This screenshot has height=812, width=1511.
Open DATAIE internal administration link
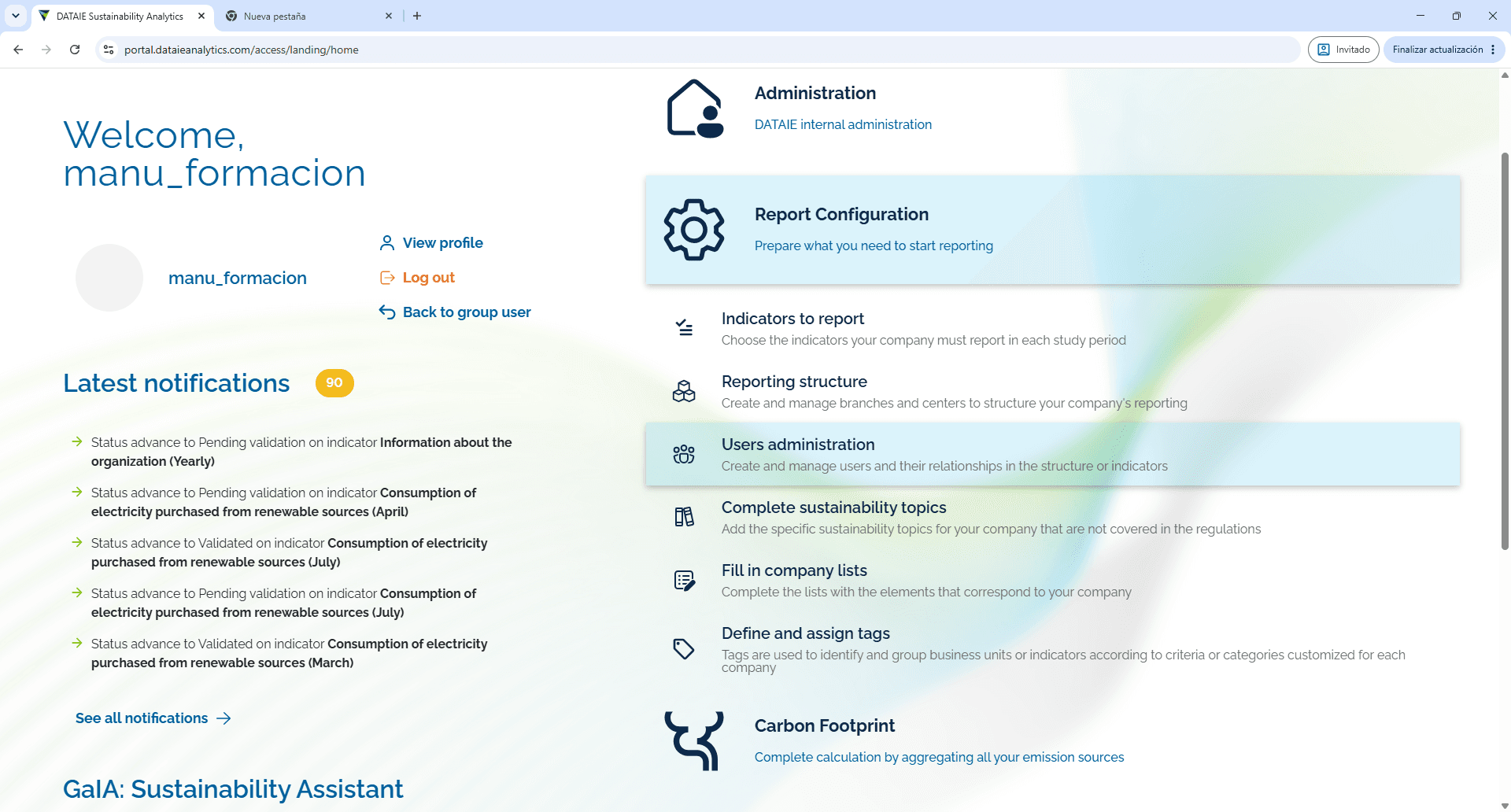click(x=843, y=124)
